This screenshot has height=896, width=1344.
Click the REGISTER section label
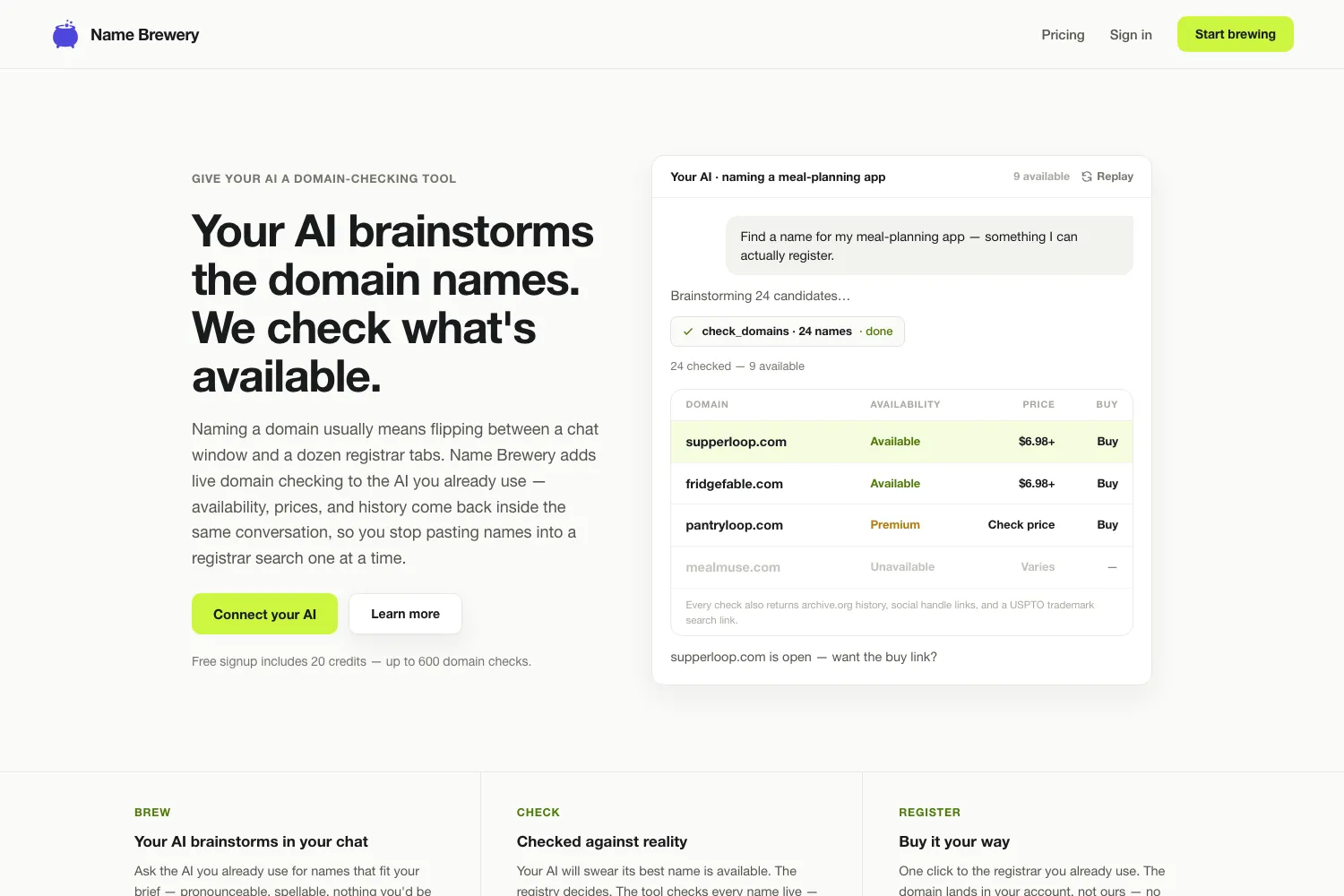(929, 812)
